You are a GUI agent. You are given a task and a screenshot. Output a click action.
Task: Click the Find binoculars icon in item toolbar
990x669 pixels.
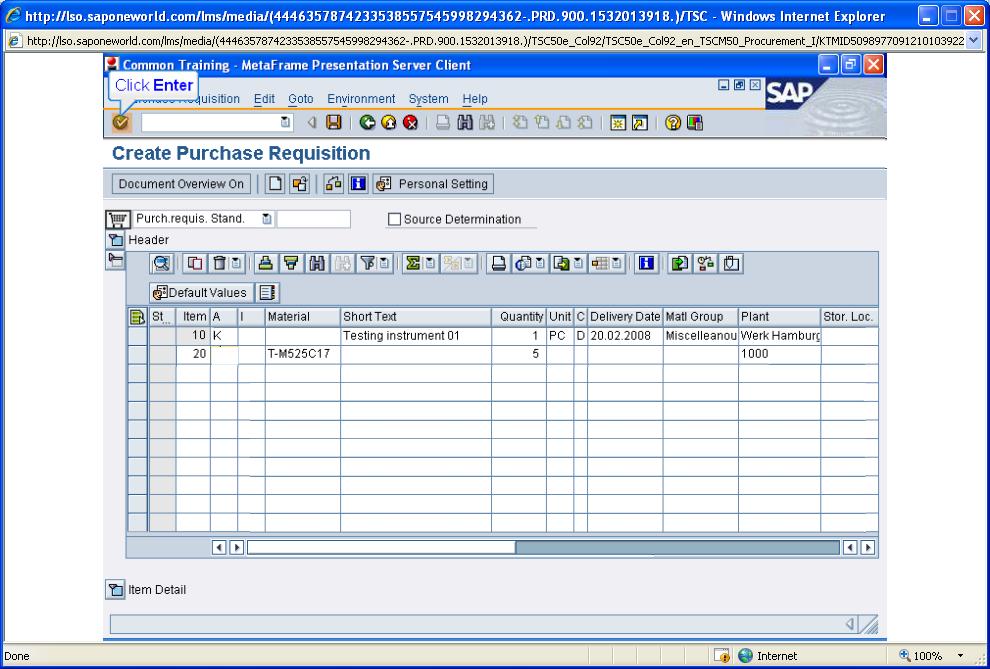[317, 263]
